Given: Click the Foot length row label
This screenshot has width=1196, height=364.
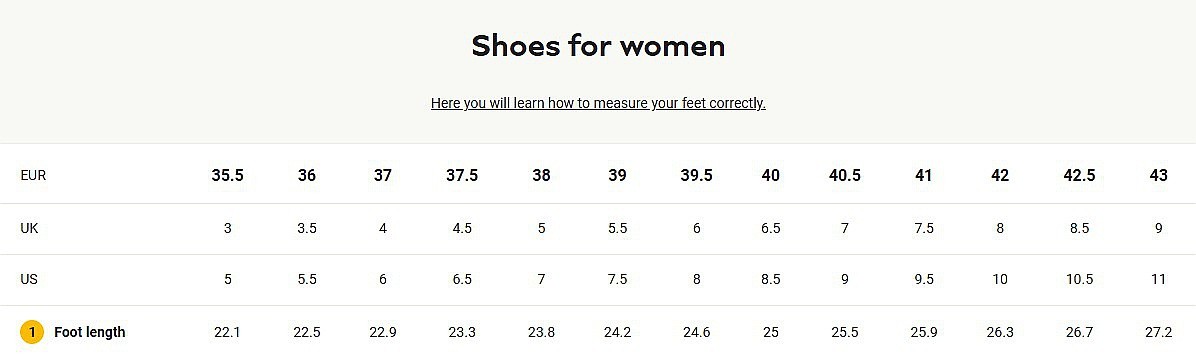Looking at the screenshot, I should pyautogui.click(x=89, y=333).
